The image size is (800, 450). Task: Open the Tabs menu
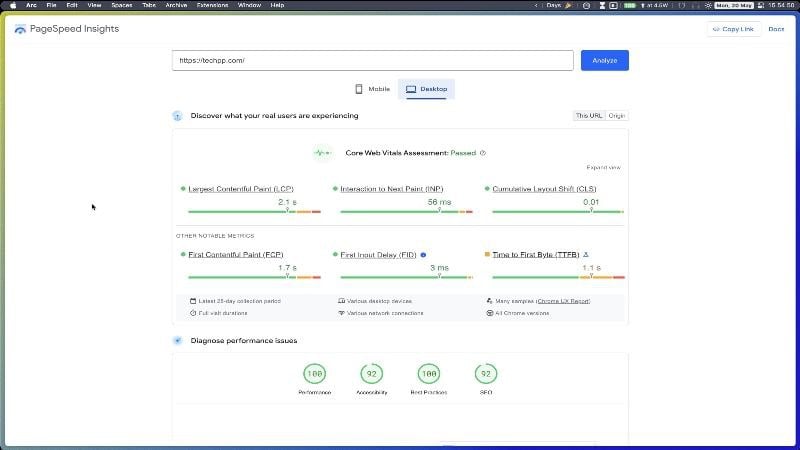(149, 5)
